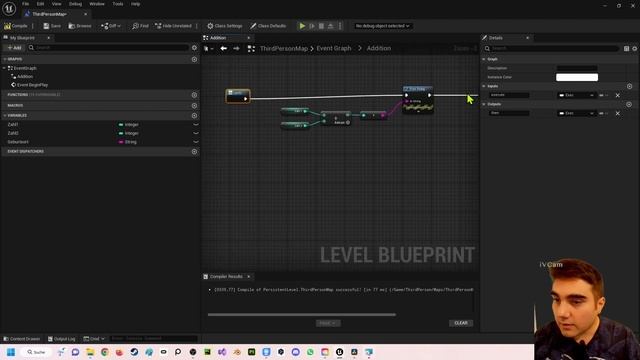640x360 pixels.
Task: Open the Window menu
Action: 97,4
